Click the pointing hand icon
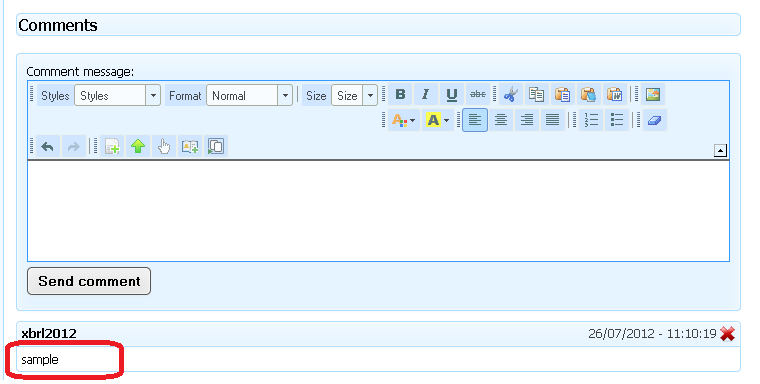The height and width of the screenshot is (384, 760). (164, 146)
